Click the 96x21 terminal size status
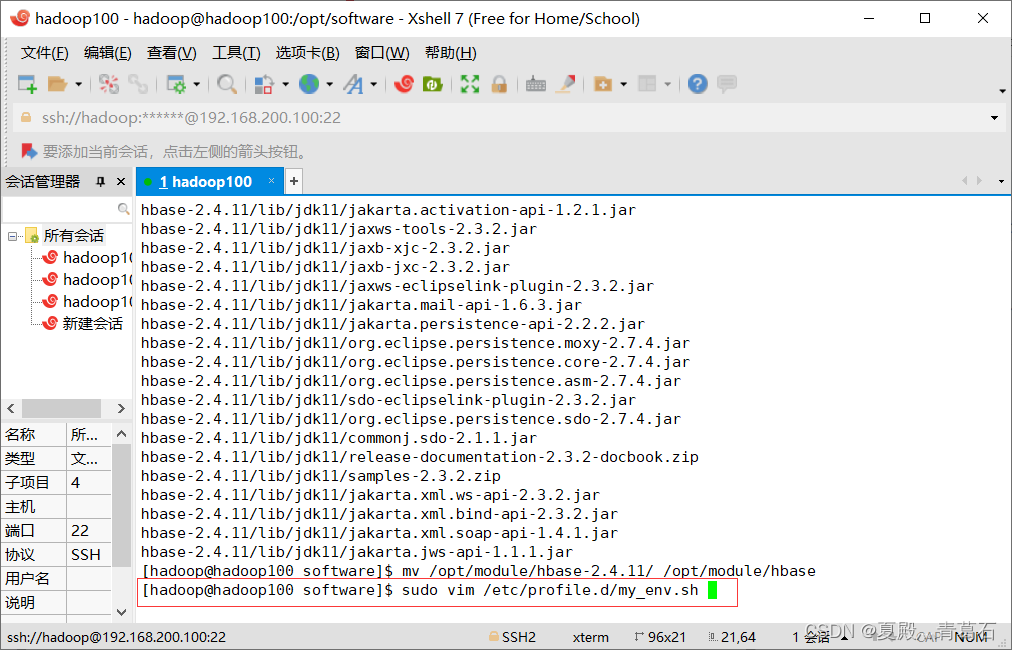 660,637
